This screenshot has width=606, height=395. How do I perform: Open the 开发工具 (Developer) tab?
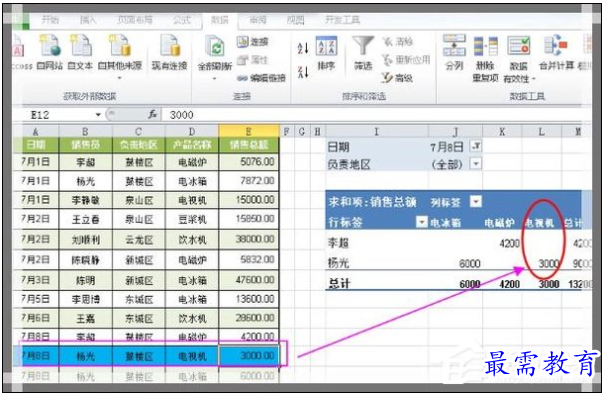[342, 20]
